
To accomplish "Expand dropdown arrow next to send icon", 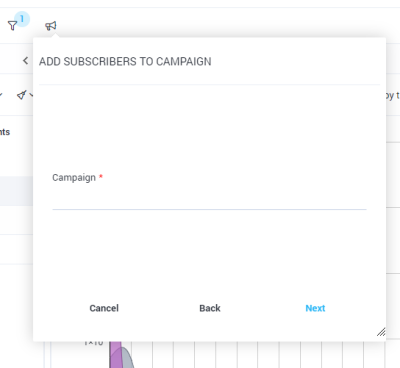I will [31, 95].
